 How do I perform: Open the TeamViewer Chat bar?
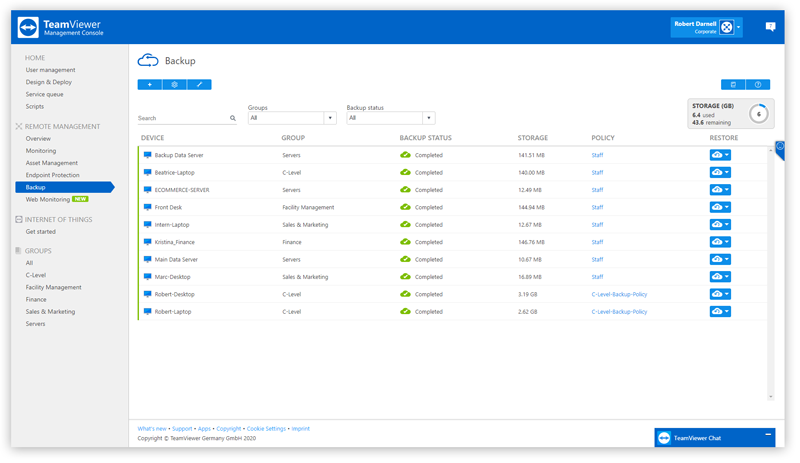(x=715, y=438)
